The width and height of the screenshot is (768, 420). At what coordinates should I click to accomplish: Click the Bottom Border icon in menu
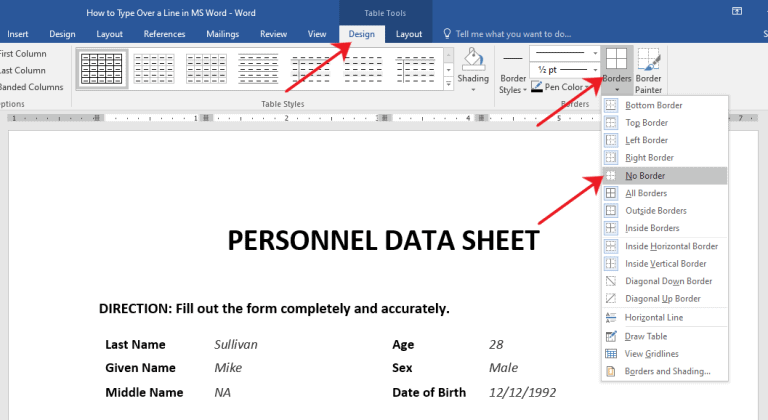(x=611, y=105)
